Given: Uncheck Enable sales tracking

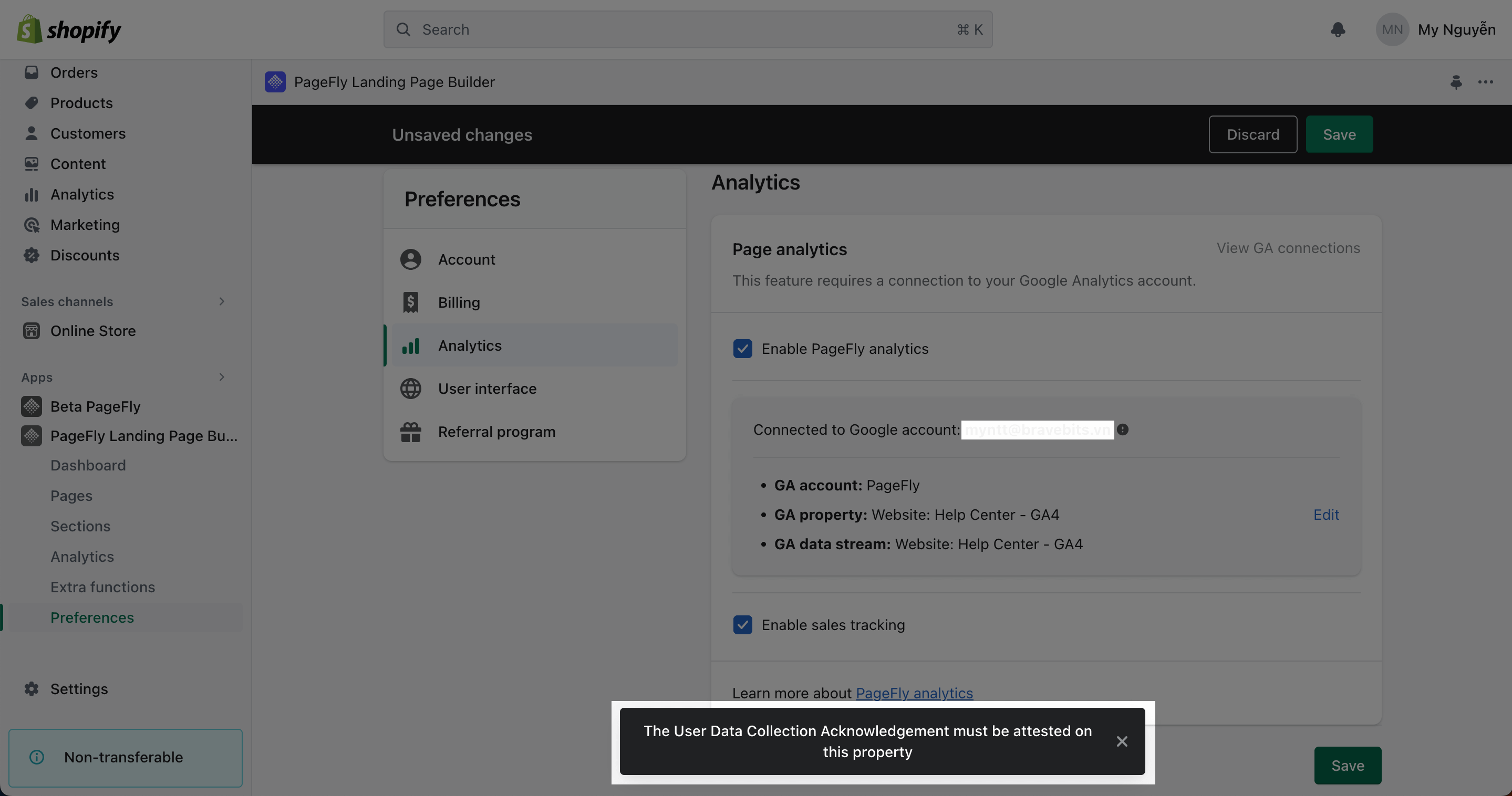Looking at the screenshot, I should [742, 625].
